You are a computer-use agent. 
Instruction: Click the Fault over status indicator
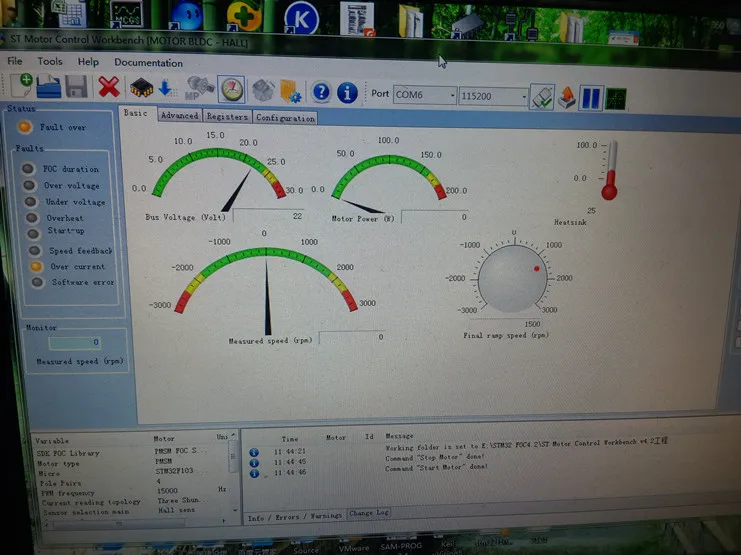point(25,127)
